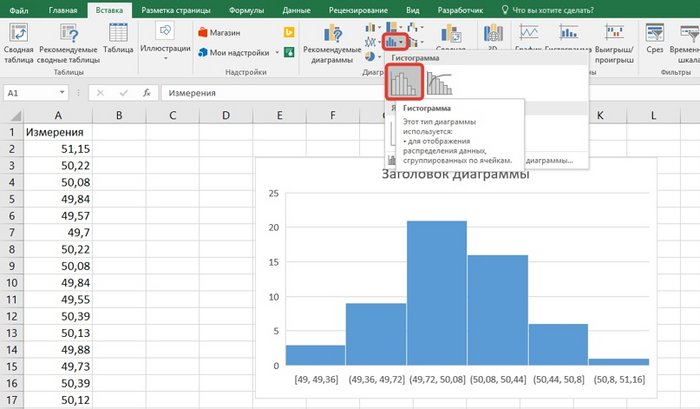The image size is (700, 409).
Task: Click the insert function fx icon
Action: click(146, 93)
